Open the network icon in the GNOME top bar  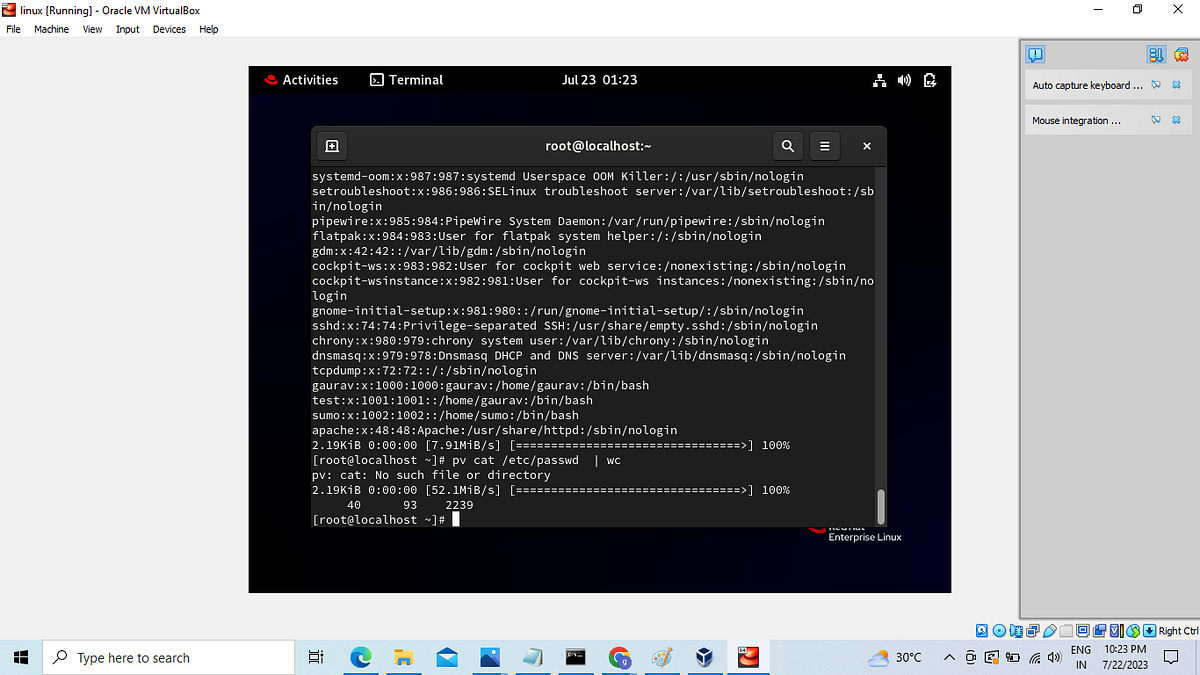880,80
